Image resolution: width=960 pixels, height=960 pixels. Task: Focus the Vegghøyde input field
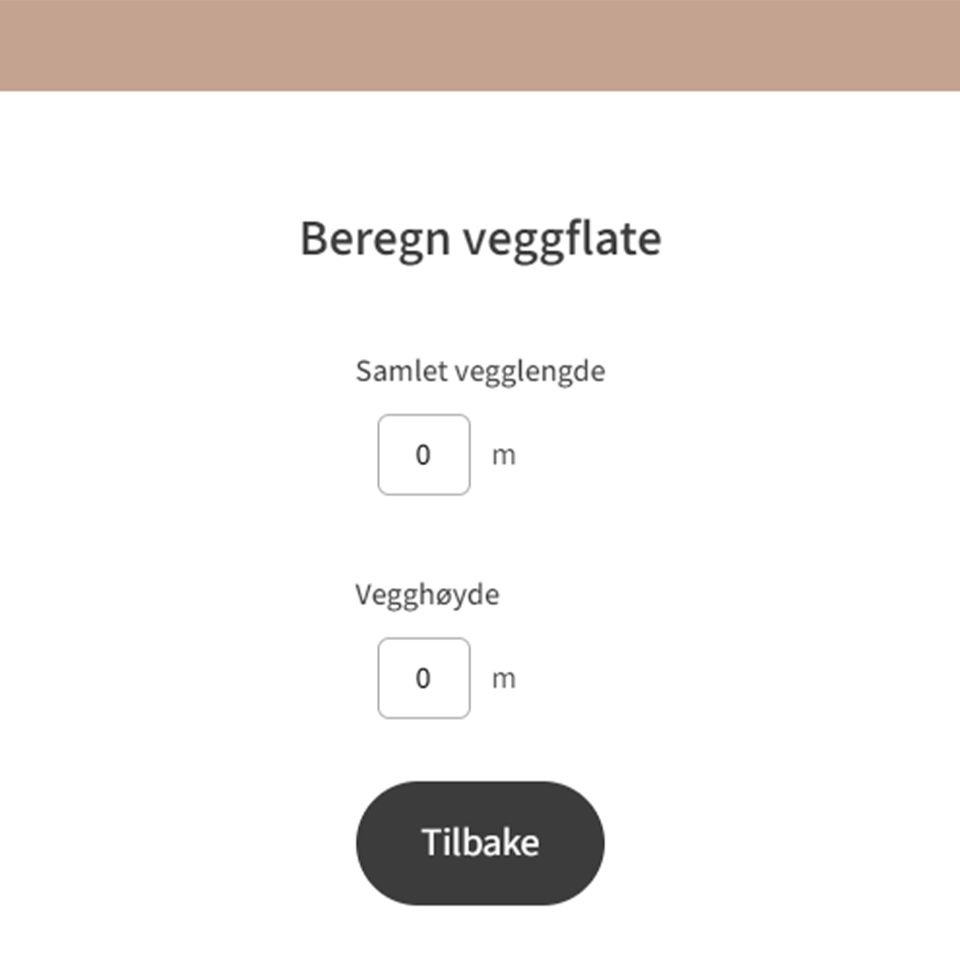click(x=424, y=678)
